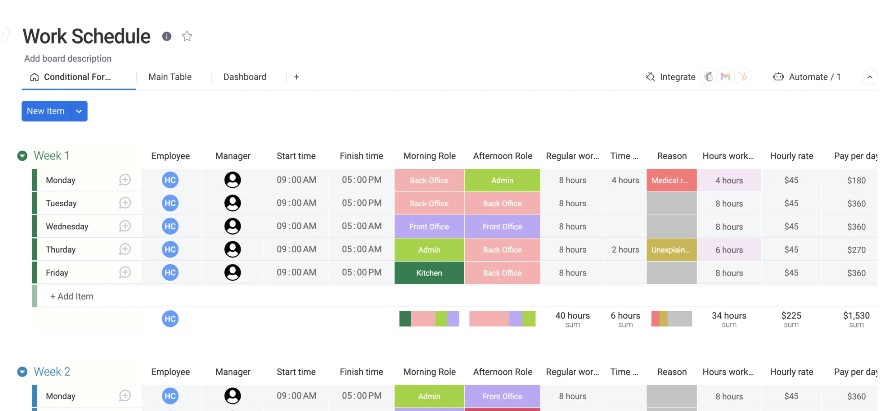This screenshot has height=411, width=892.
Task: Open Front Office afternoon role in Week 2 Monday
Action: coord(502,396)
